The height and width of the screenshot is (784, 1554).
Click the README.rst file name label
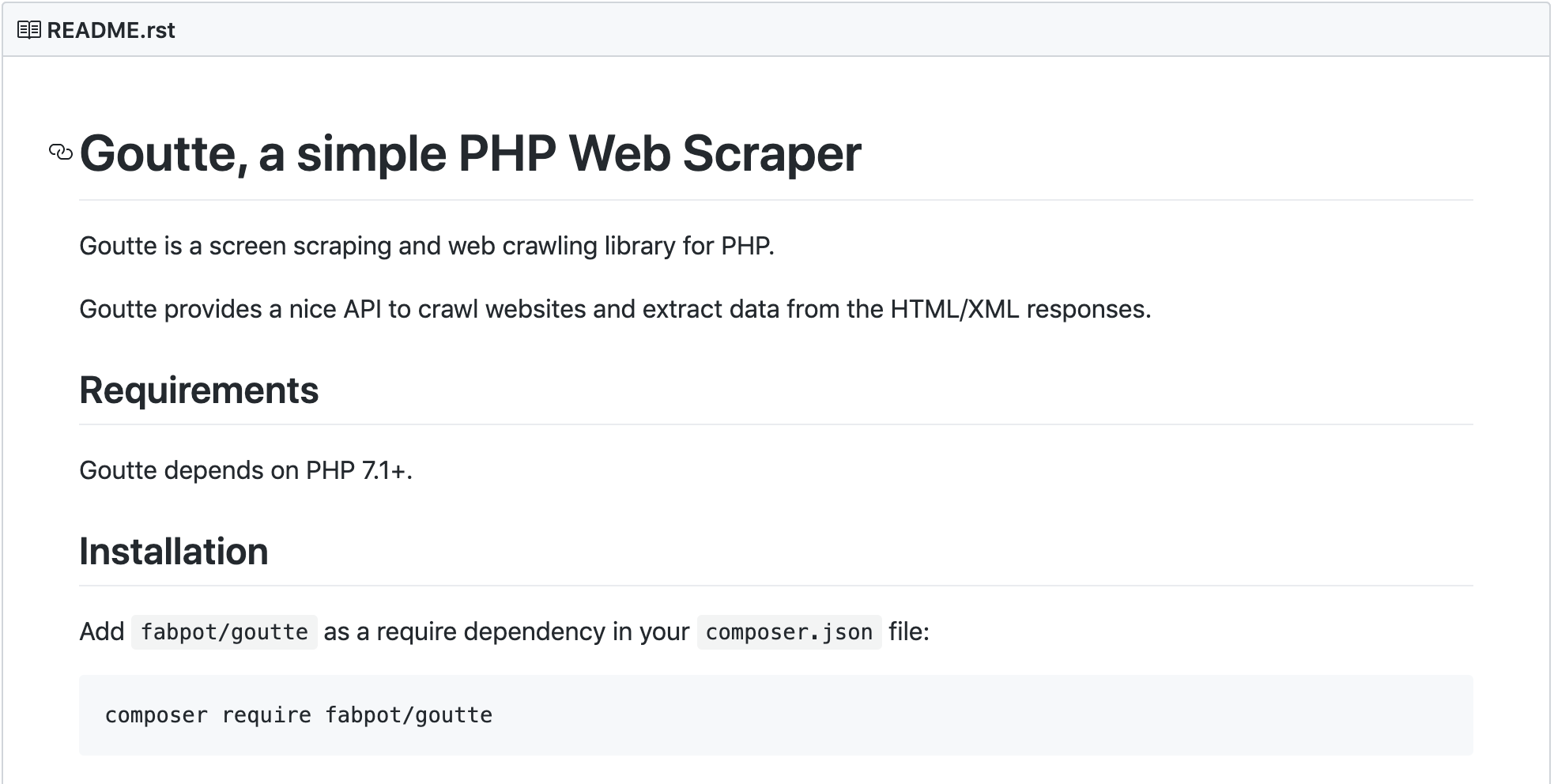pyautogui.click(x=111, y=30)
